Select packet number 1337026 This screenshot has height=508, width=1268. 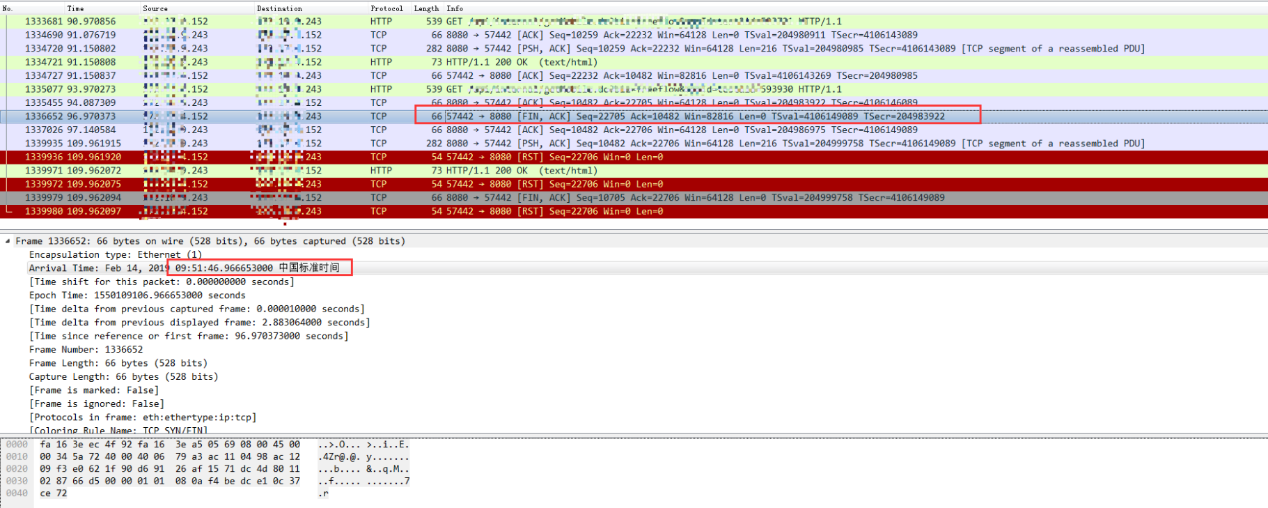click(x=634, y=130)
